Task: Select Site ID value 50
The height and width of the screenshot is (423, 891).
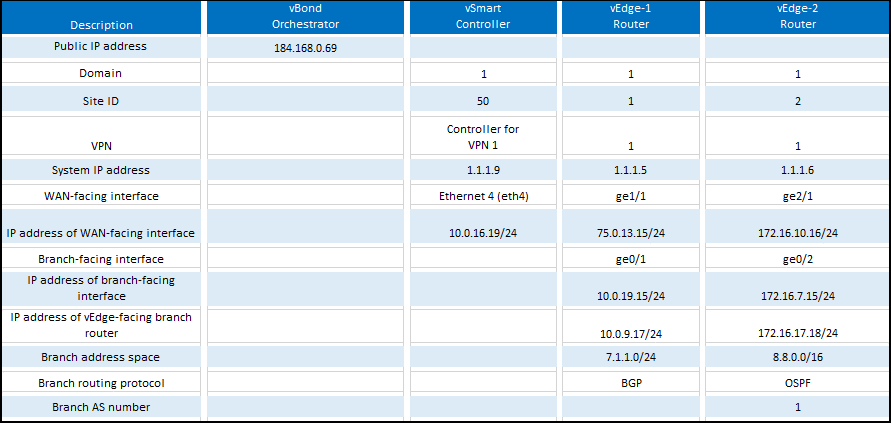Action: tap(484, 101)
